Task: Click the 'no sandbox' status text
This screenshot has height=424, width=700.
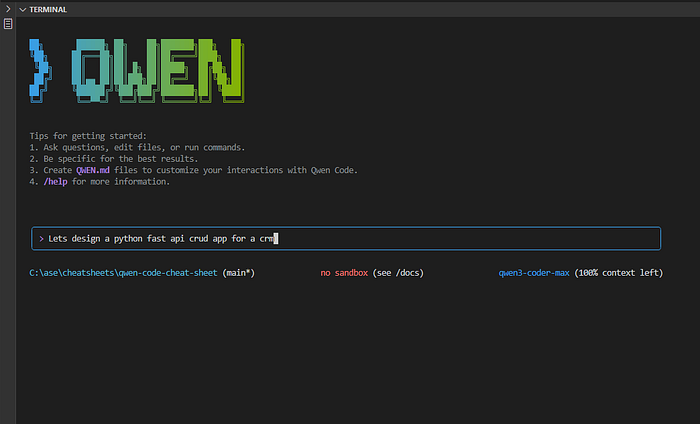Action: tap(344, 273)
